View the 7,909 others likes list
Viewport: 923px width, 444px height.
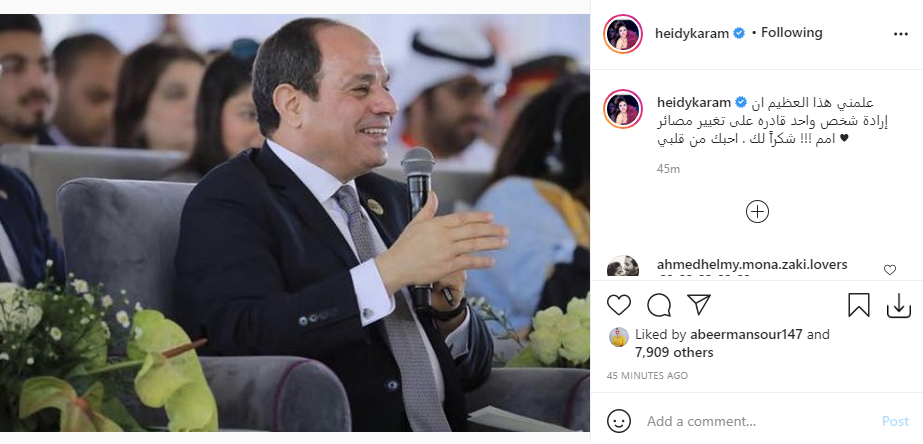[x=675, y=353]
